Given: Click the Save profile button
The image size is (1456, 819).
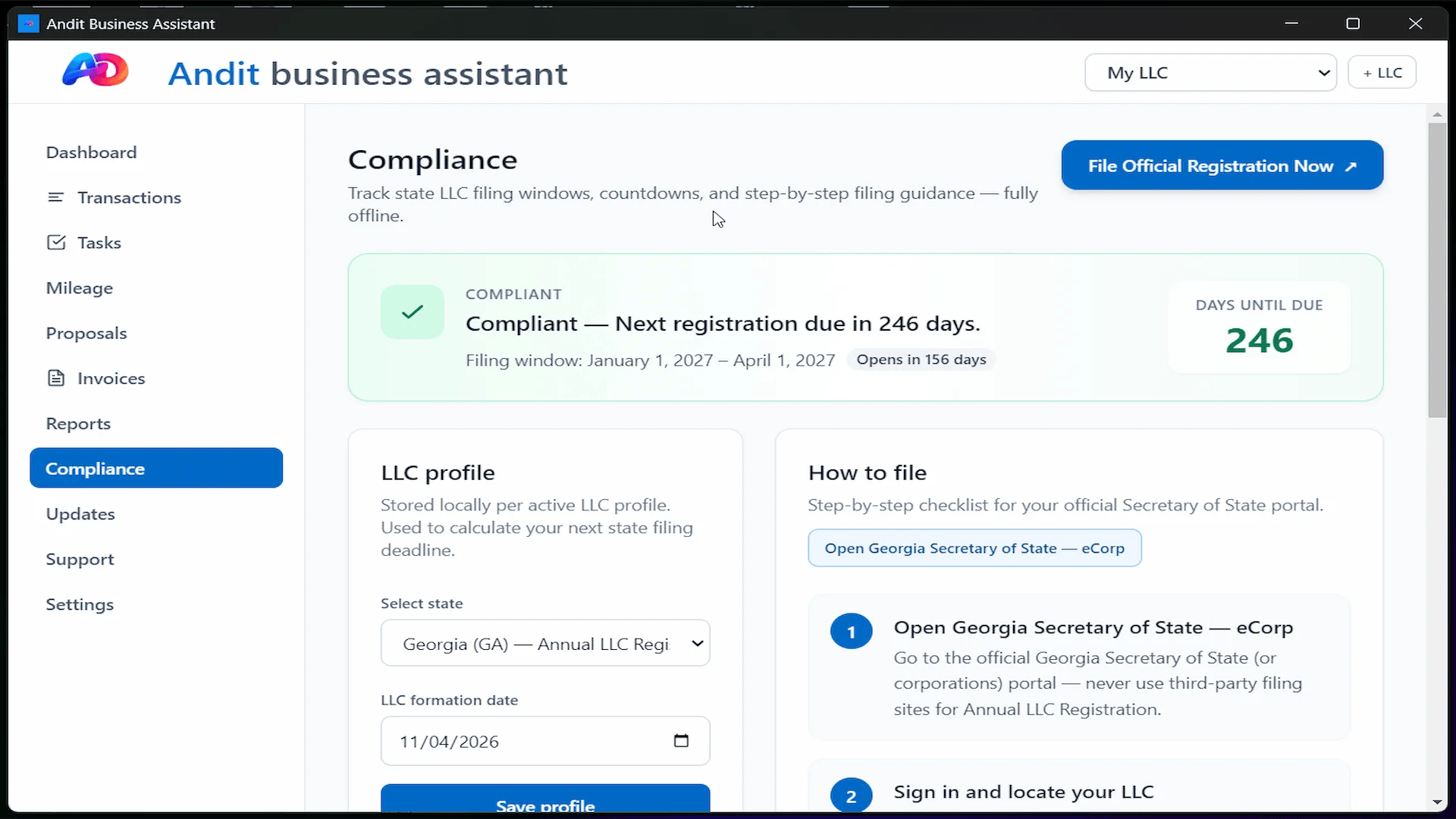Looking at the screenshot, I should 545,800.
